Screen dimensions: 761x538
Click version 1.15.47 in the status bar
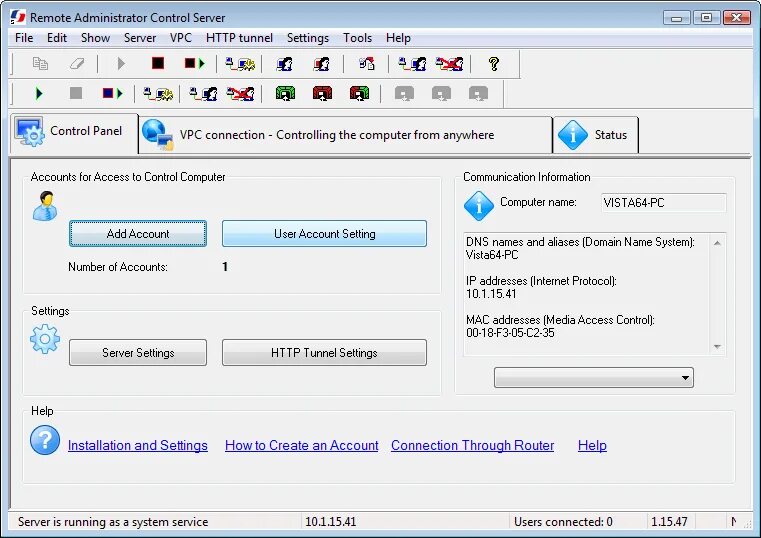point(669,522)
